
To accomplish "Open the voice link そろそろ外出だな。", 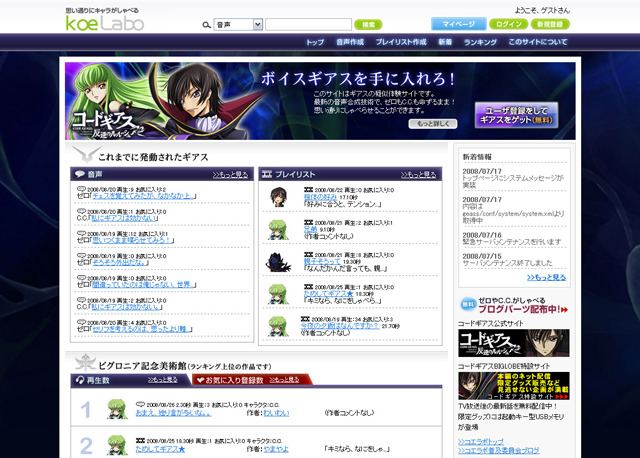I will 118,262.
